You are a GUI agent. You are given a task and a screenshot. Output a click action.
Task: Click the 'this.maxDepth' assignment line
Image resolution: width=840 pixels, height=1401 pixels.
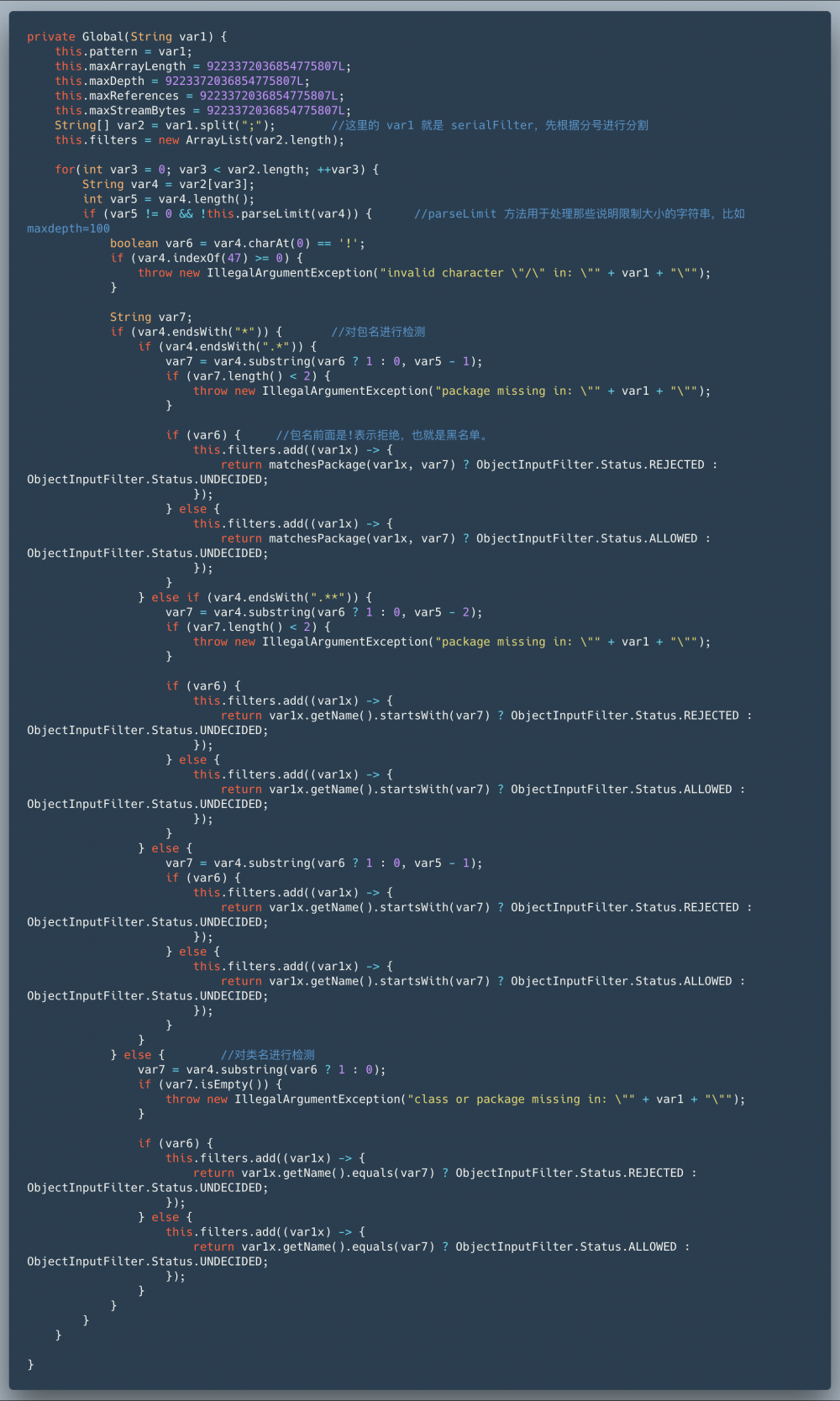click(x=182, y=81)
